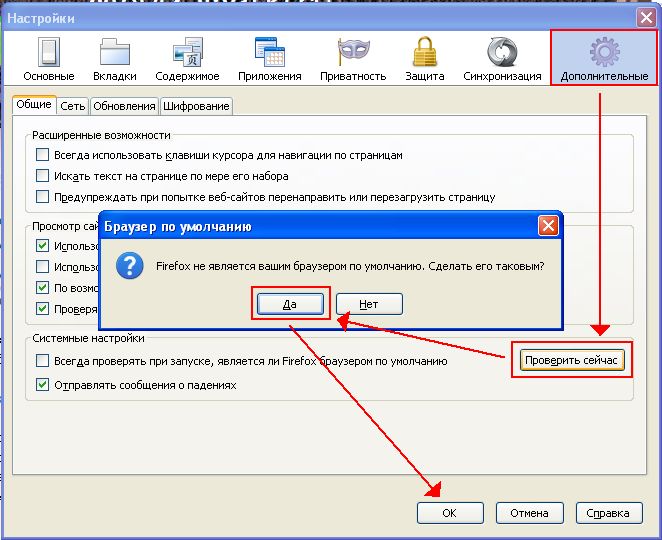
Task: Open the Содержимое settings panel
Action: (187, 59)
